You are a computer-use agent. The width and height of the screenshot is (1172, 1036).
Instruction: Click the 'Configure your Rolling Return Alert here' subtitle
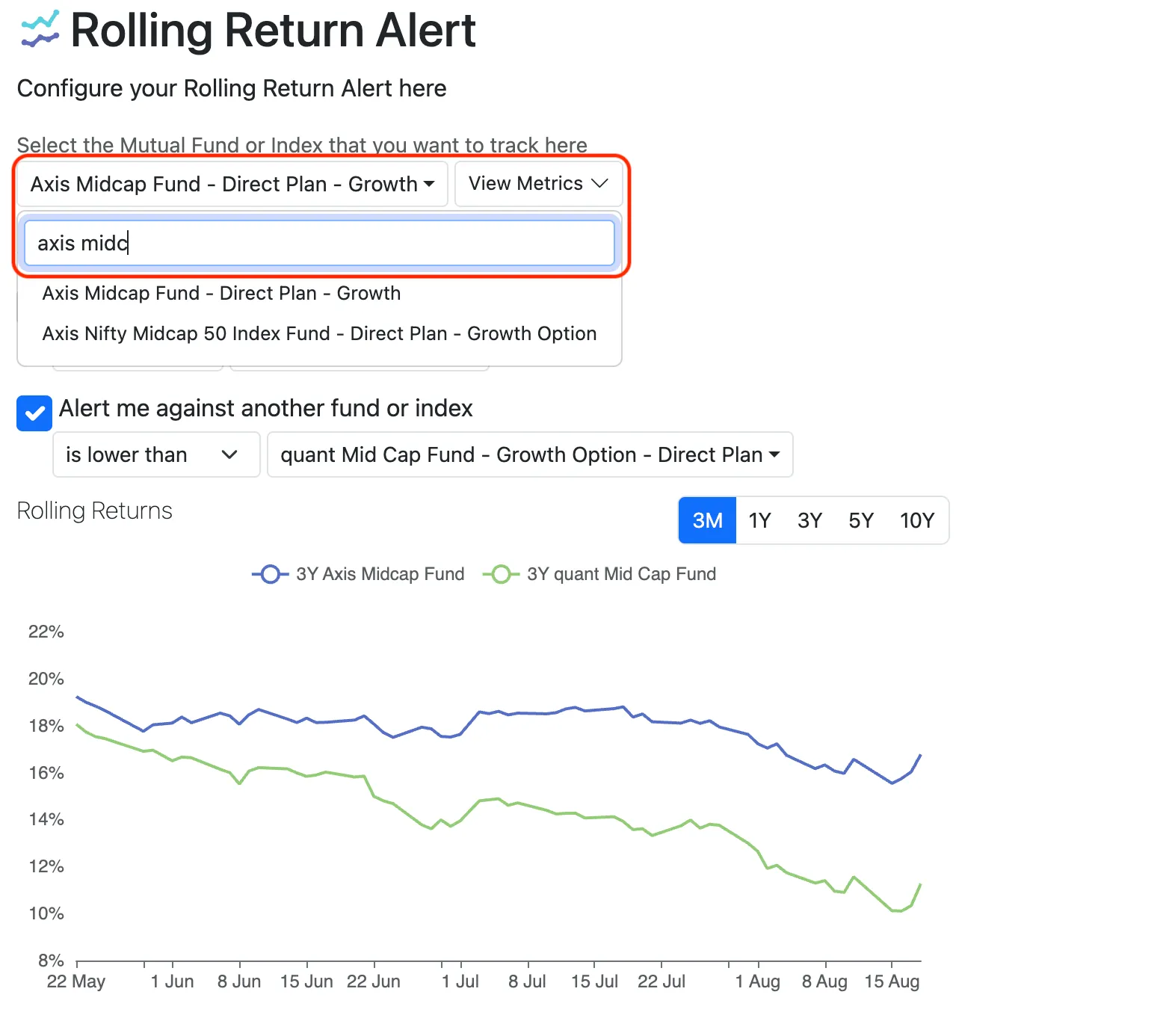coord(232,88)
